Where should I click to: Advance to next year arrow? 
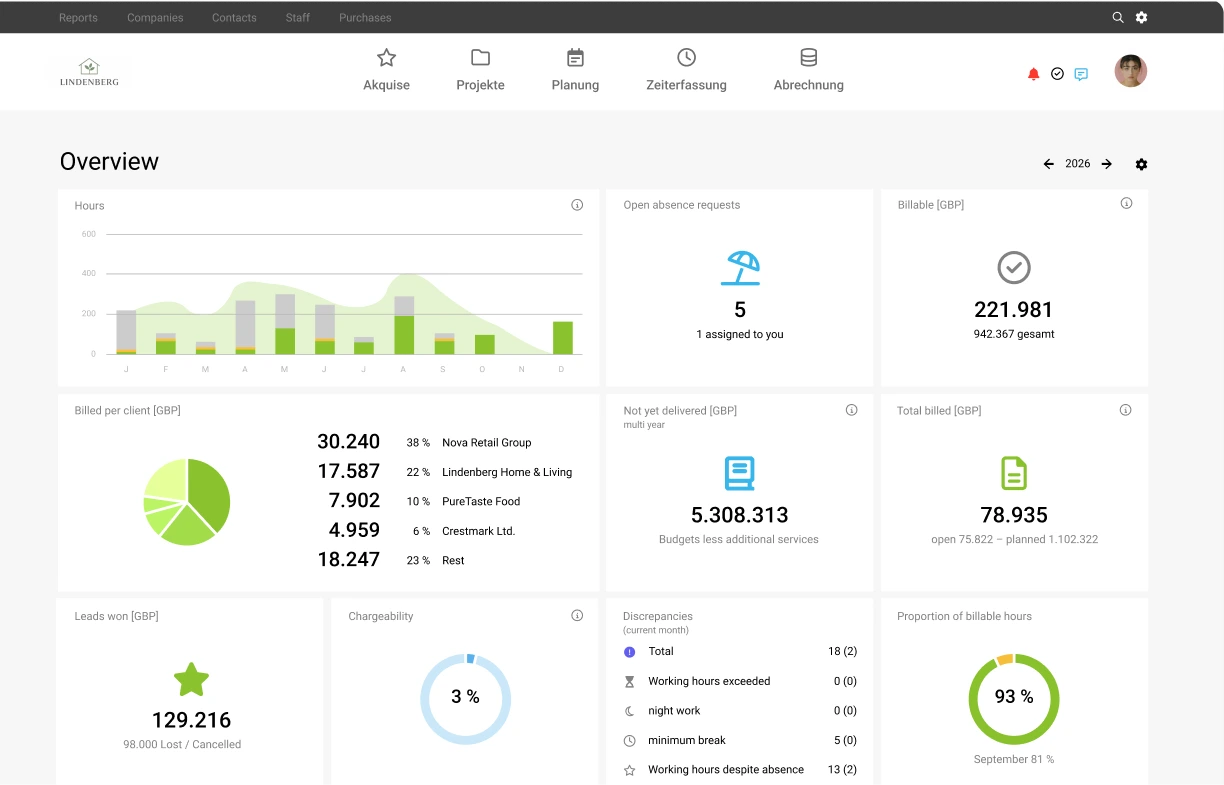pos(1107,164)
